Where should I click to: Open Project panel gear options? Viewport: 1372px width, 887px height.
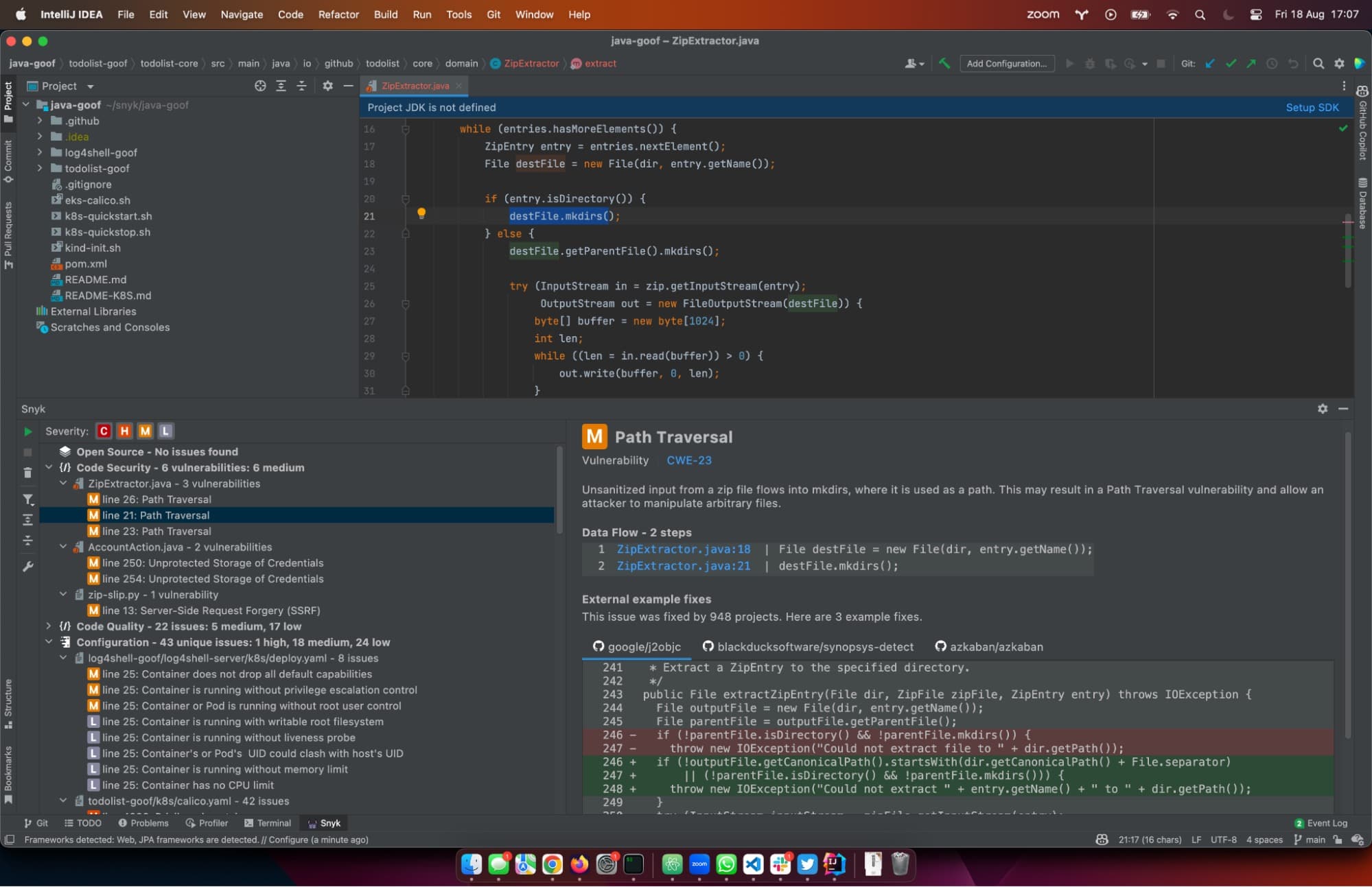pyautogui.click(x=328, y=86)
